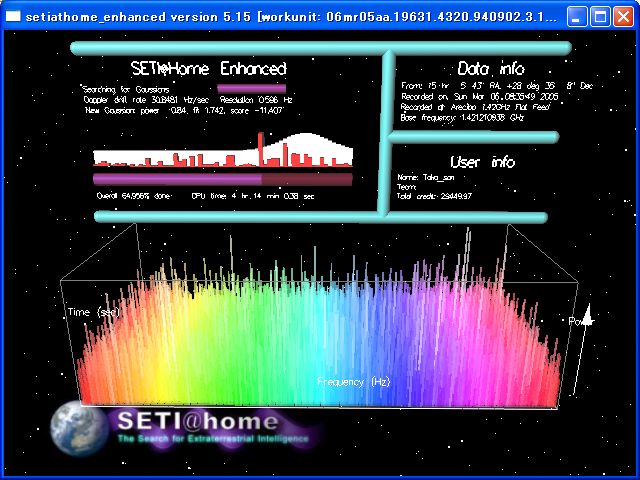Click the 'Frequency (Hz)' axis label
Viewport: 640px width, 480px height.
click(x=354, y=382)
